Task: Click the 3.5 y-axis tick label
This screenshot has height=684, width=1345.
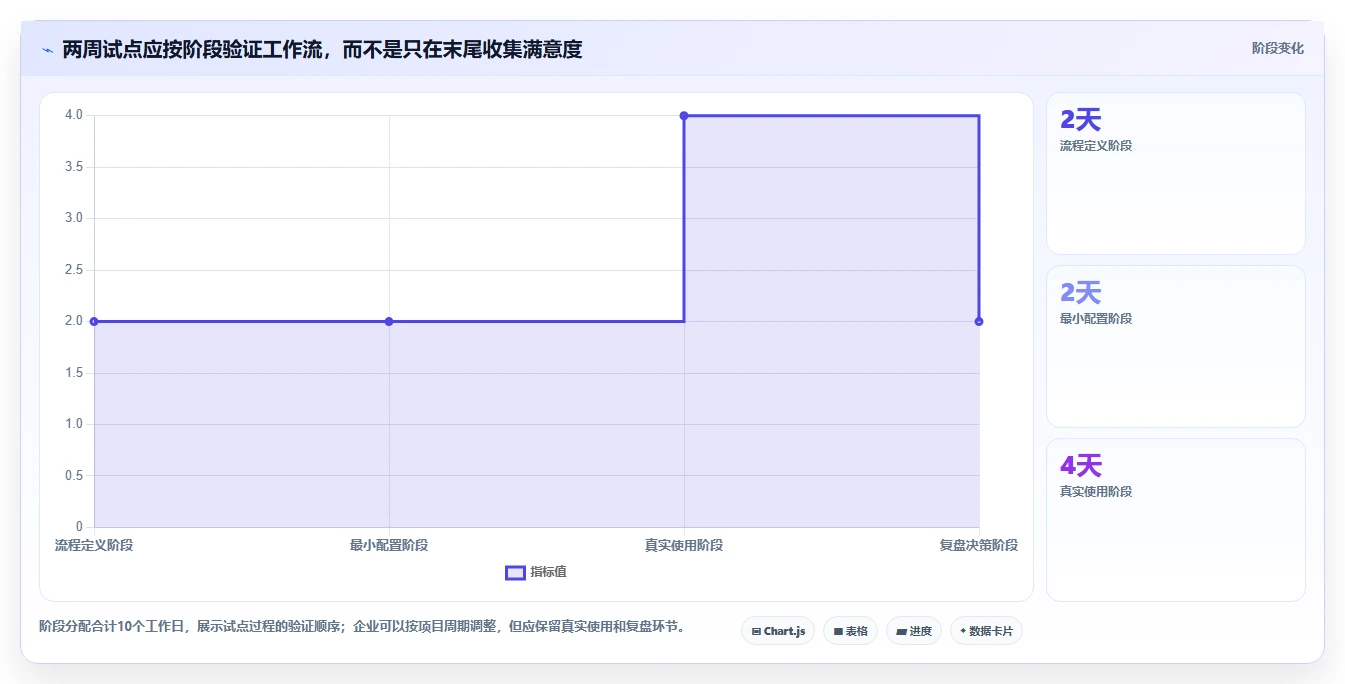Action: 74,166
